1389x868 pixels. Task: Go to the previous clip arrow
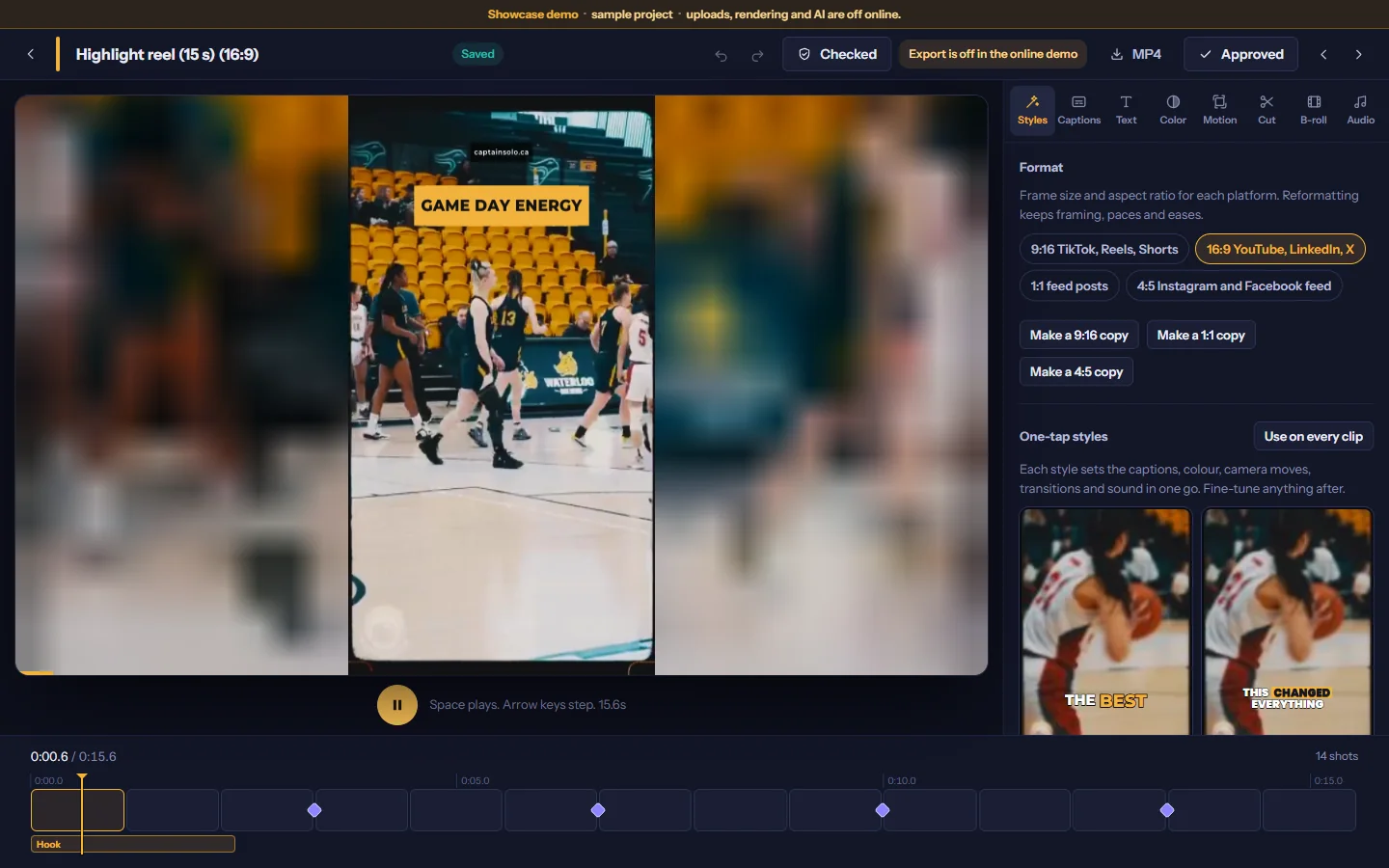1323,54
